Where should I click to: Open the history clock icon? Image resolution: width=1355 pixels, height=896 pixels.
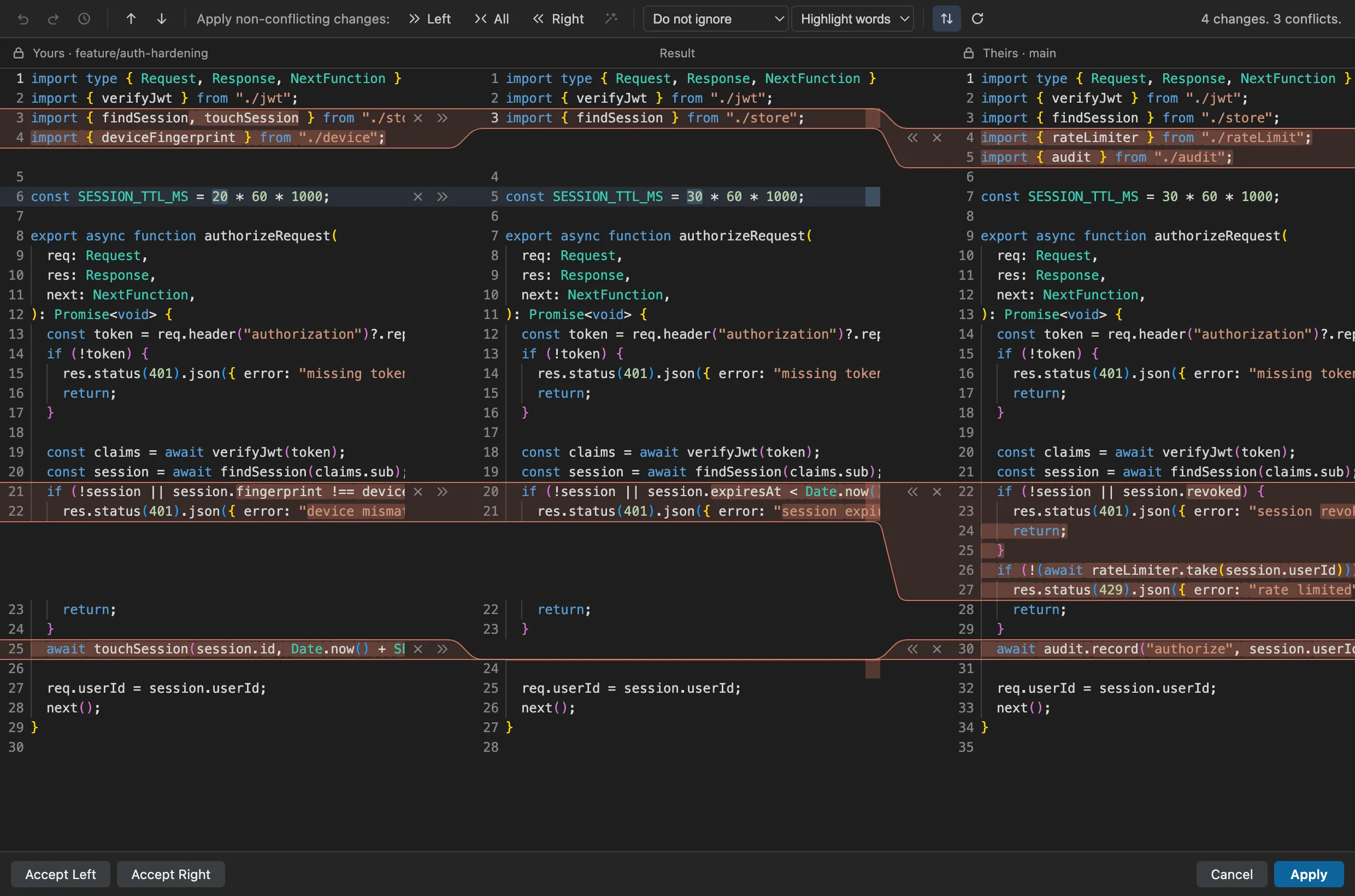[x=84, y=19]
